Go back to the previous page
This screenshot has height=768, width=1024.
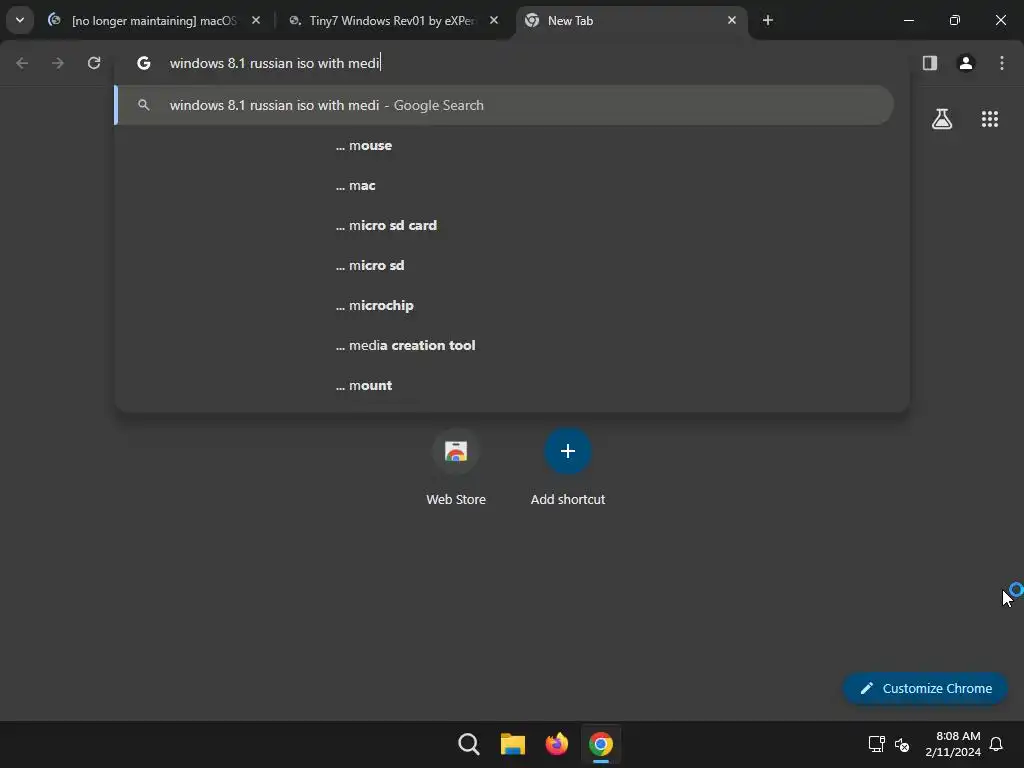(22, 63)
